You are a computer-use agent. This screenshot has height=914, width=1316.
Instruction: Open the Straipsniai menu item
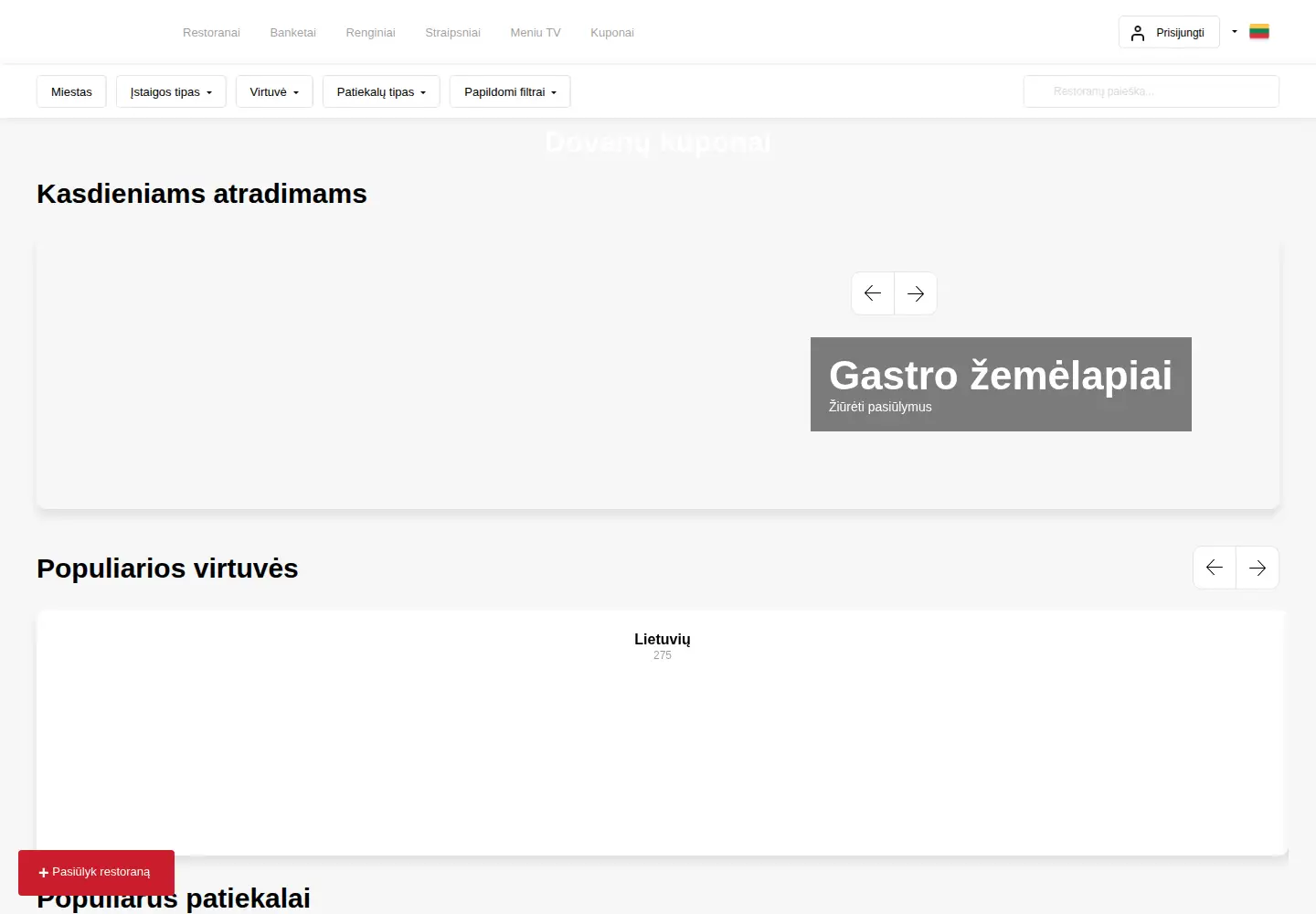click(452, 33)
